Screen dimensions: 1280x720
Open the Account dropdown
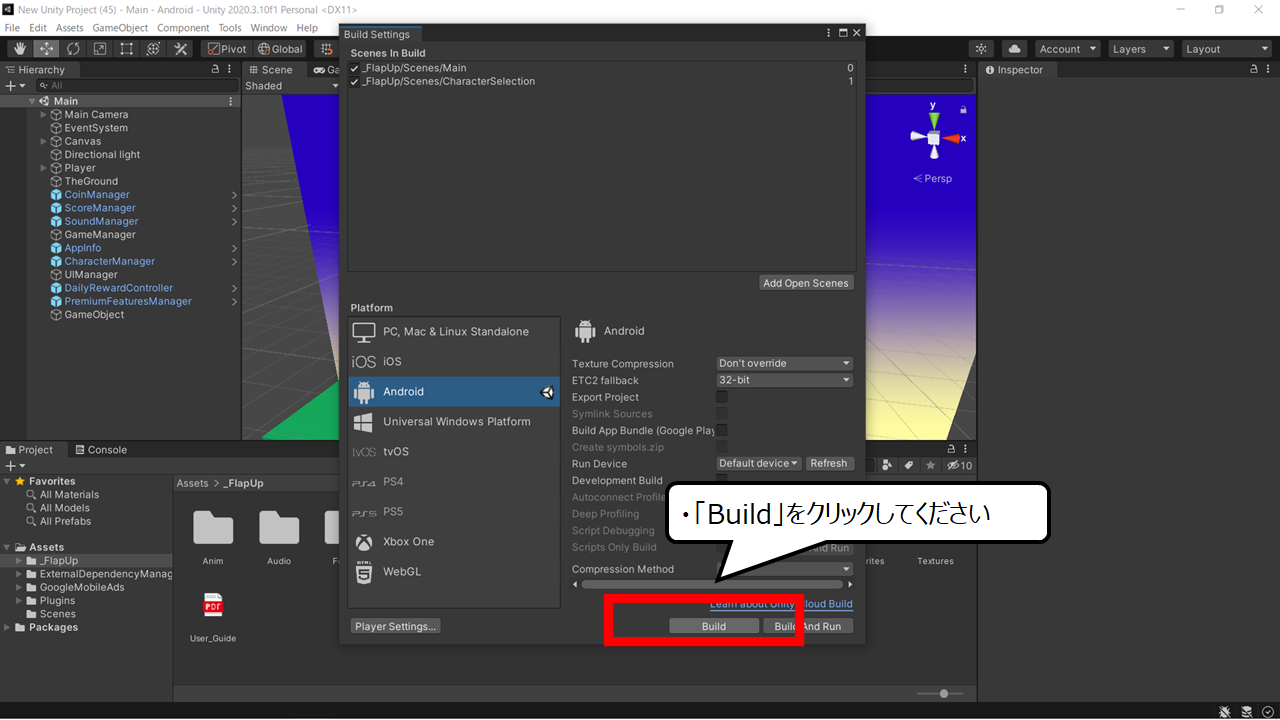point(1068,49)
